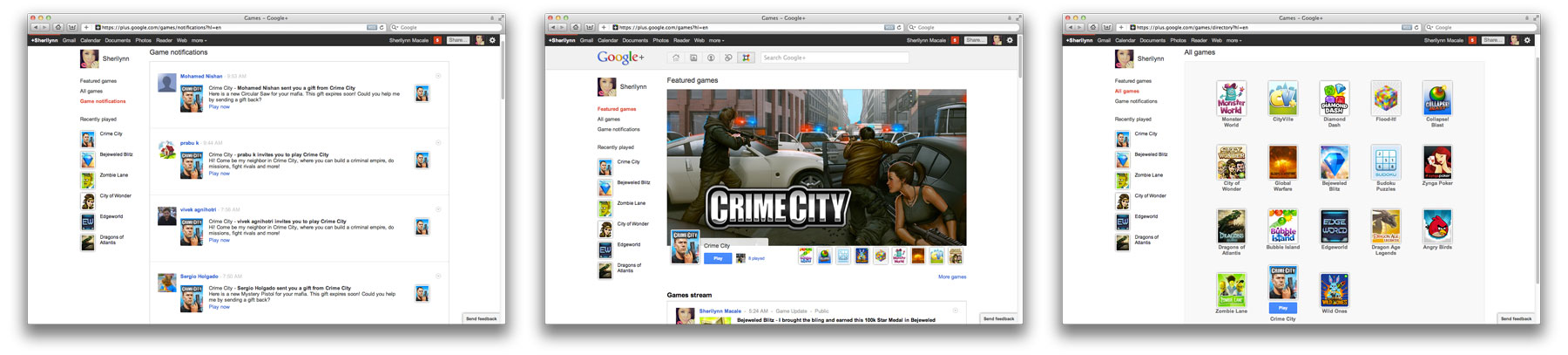Click Share button in middle window top bar

pyautogui.click(x=975, y=40)
